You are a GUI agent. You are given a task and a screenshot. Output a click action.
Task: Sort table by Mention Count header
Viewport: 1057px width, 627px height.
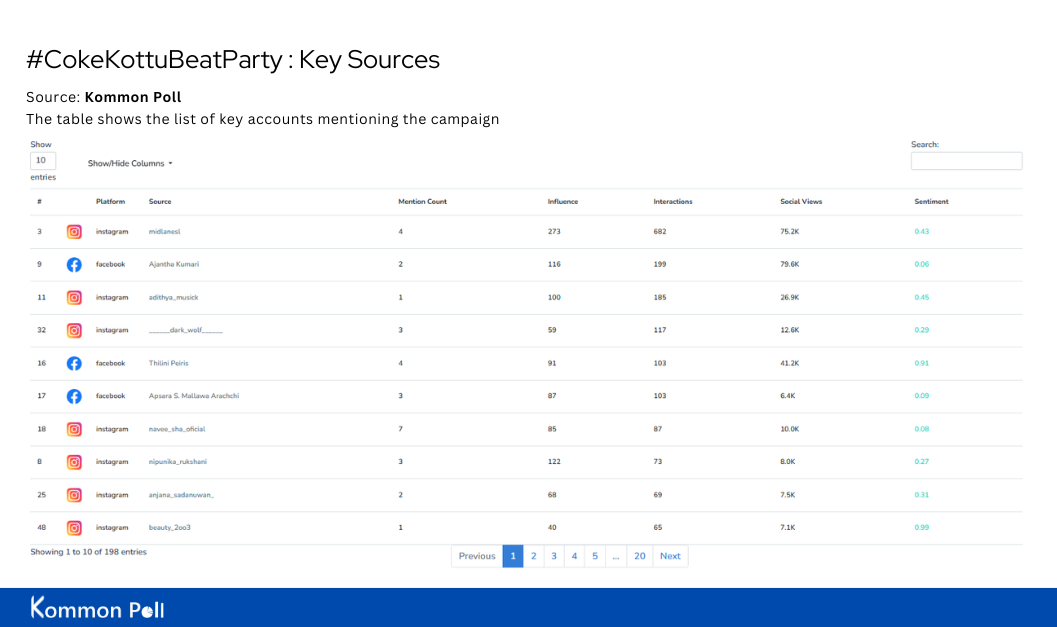click(x=422, y=202)
